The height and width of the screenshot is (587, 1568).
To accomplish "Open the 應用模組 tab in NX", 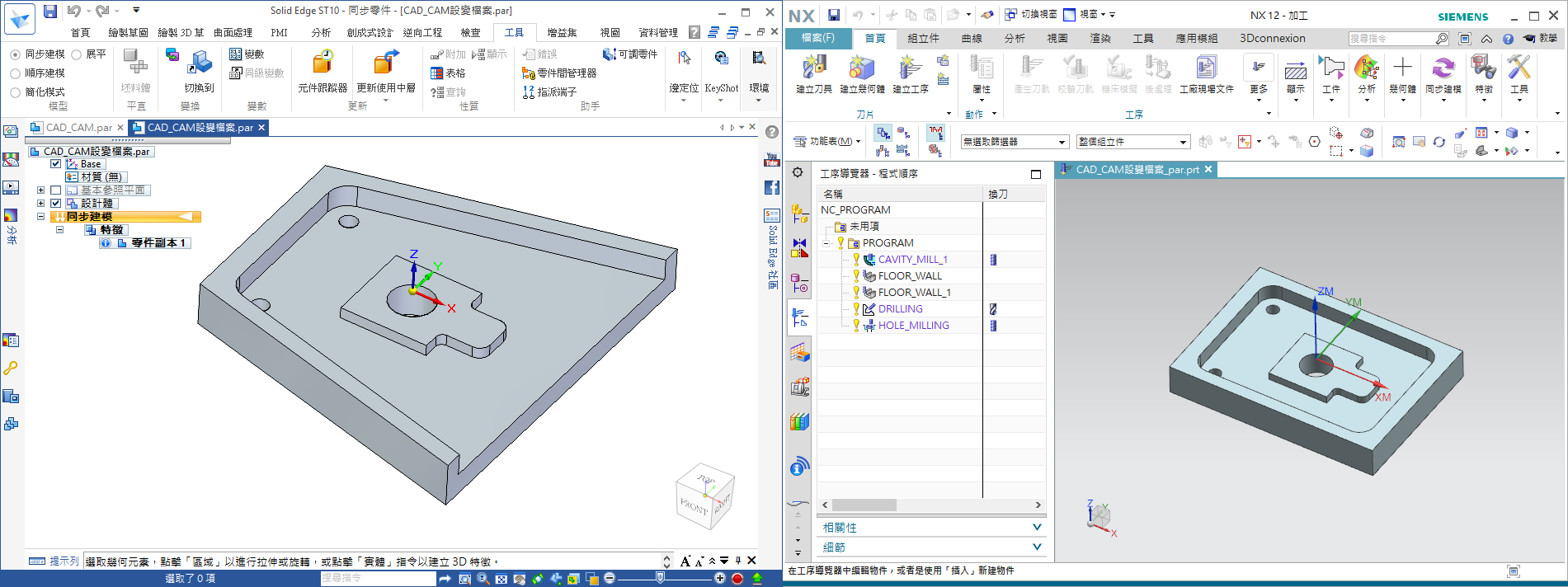I will click(1196, 38).
